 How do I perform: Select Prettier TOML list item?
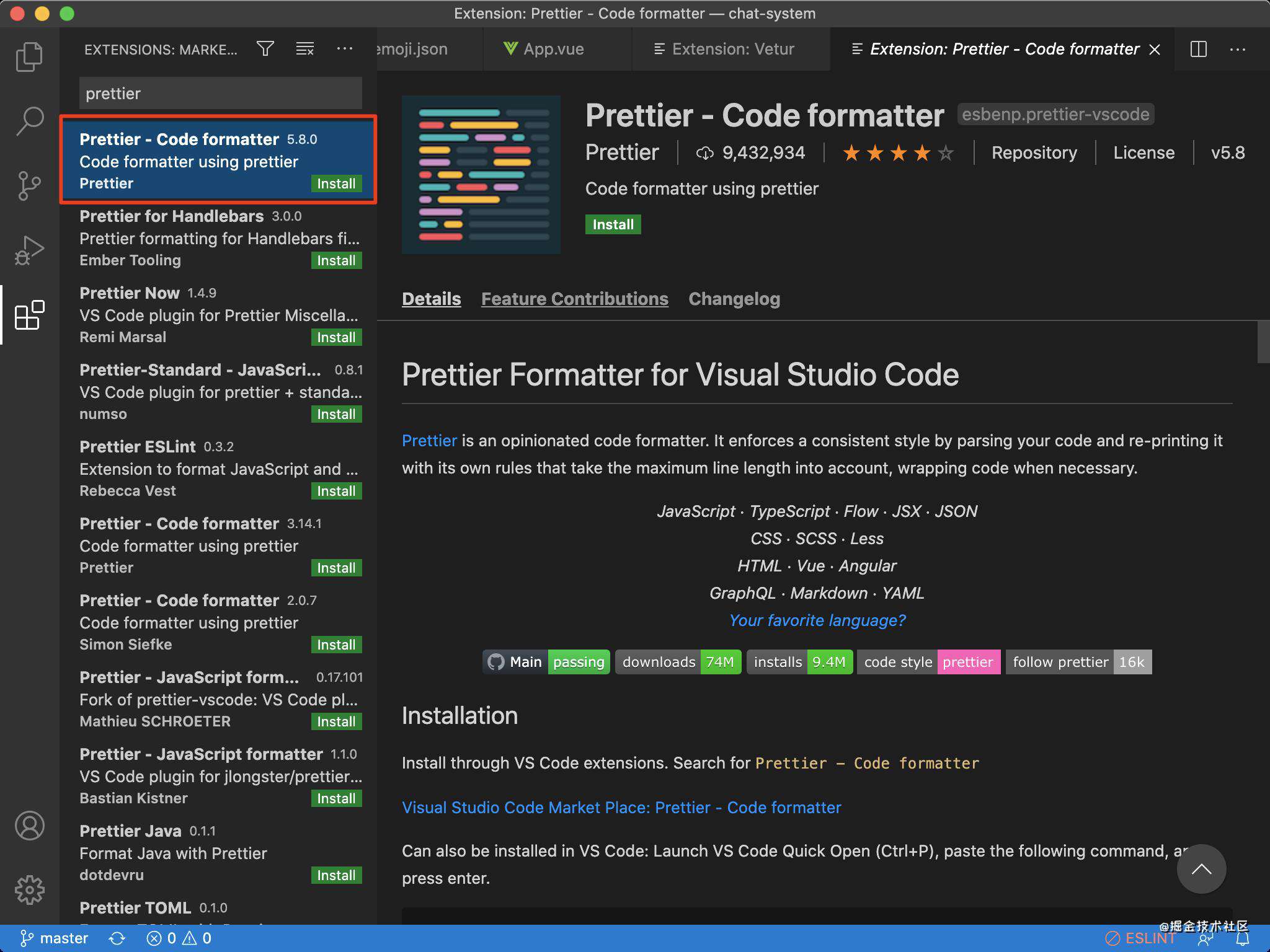[218, 909]
